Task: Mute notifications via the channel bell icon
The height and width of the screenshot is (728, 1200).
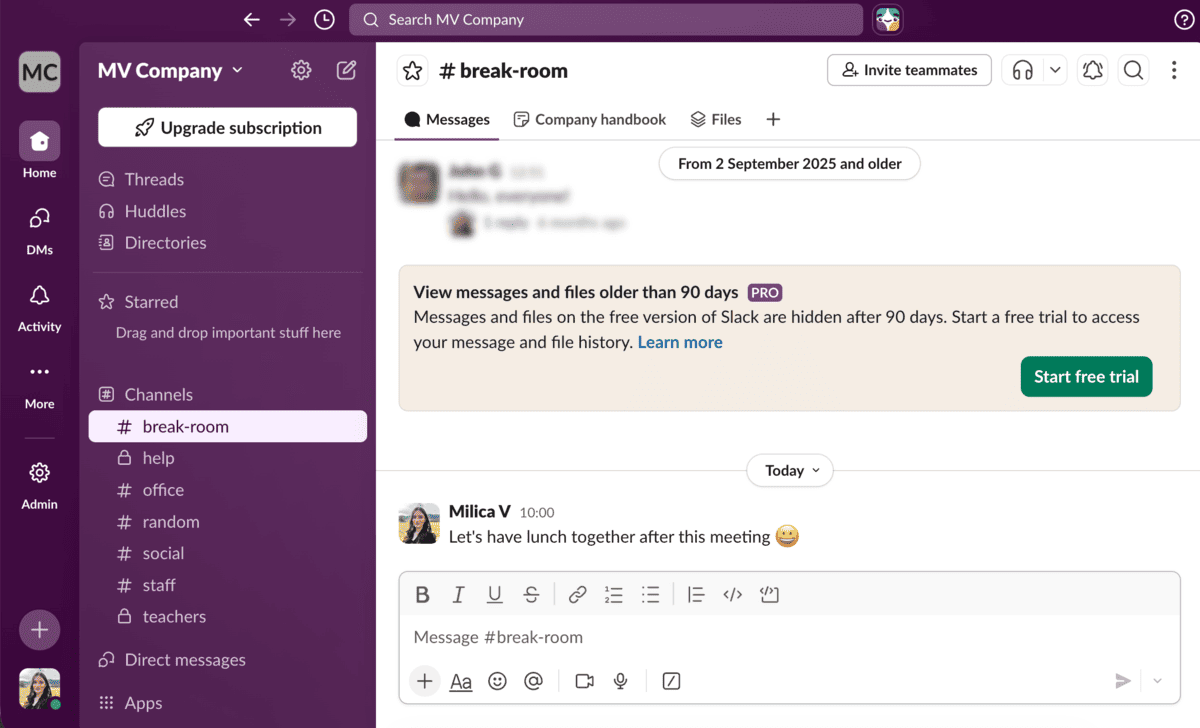Action: tap(1092, 70)
